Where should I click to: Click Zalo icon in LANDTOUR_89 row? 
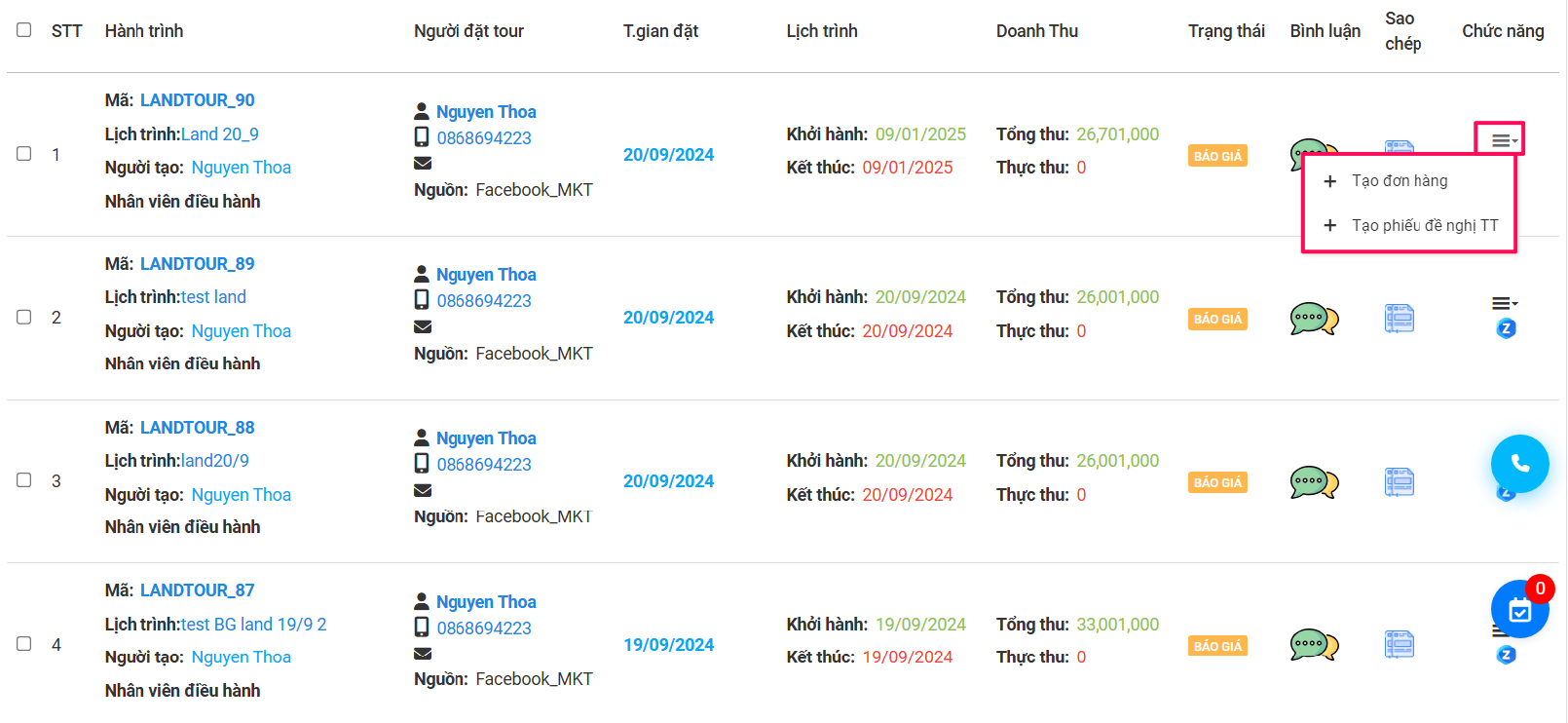1506,329
